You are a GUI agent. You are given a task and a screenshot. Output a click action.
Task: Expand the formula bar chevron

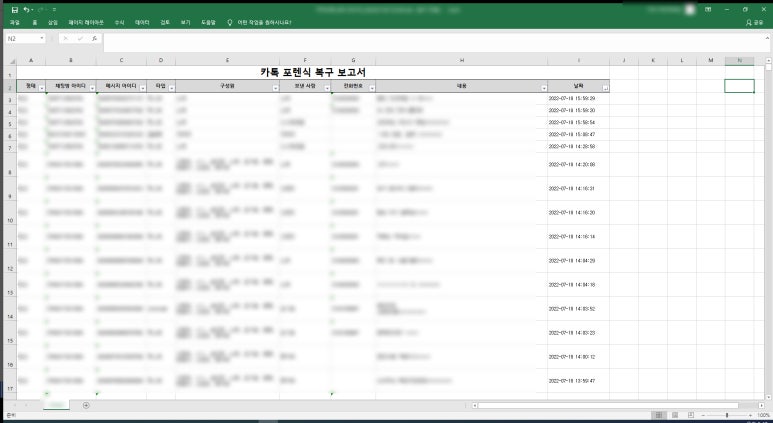pyautogui.click(x=767, y=38)
